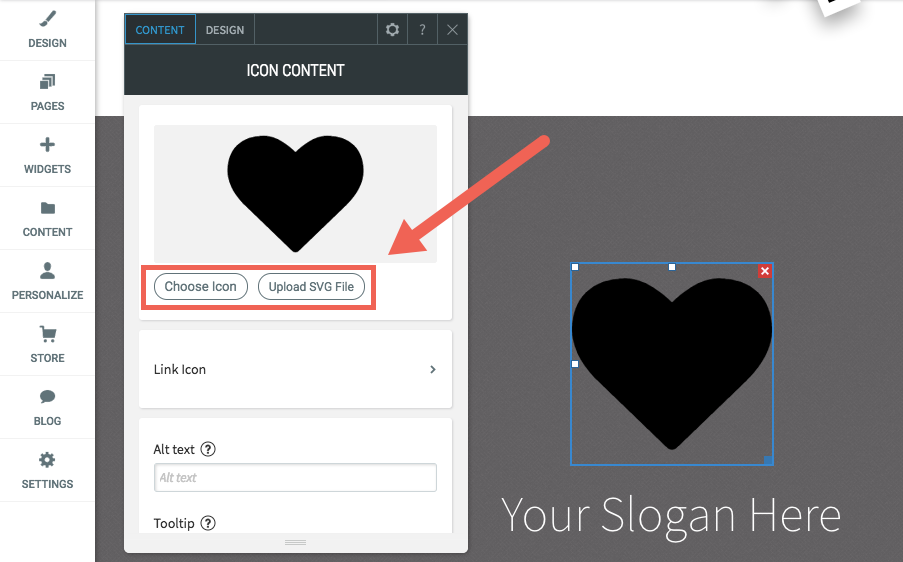The image size is (903, 562).
Task: Click the top-center handle of heart widget
Action: tap(671, 267)
